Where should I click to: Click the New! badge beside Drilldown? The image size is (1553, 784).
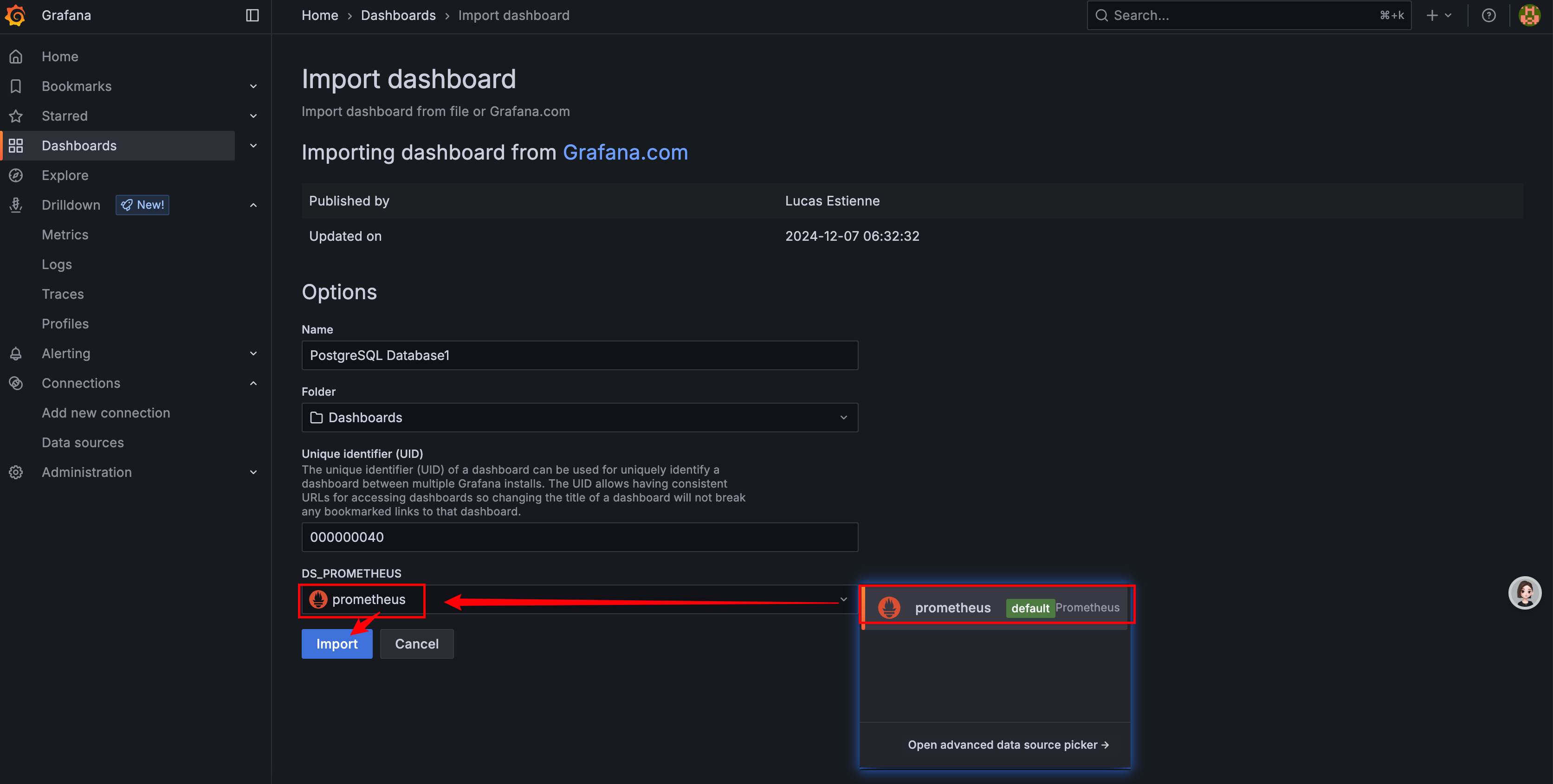click(x=142, y=205)
